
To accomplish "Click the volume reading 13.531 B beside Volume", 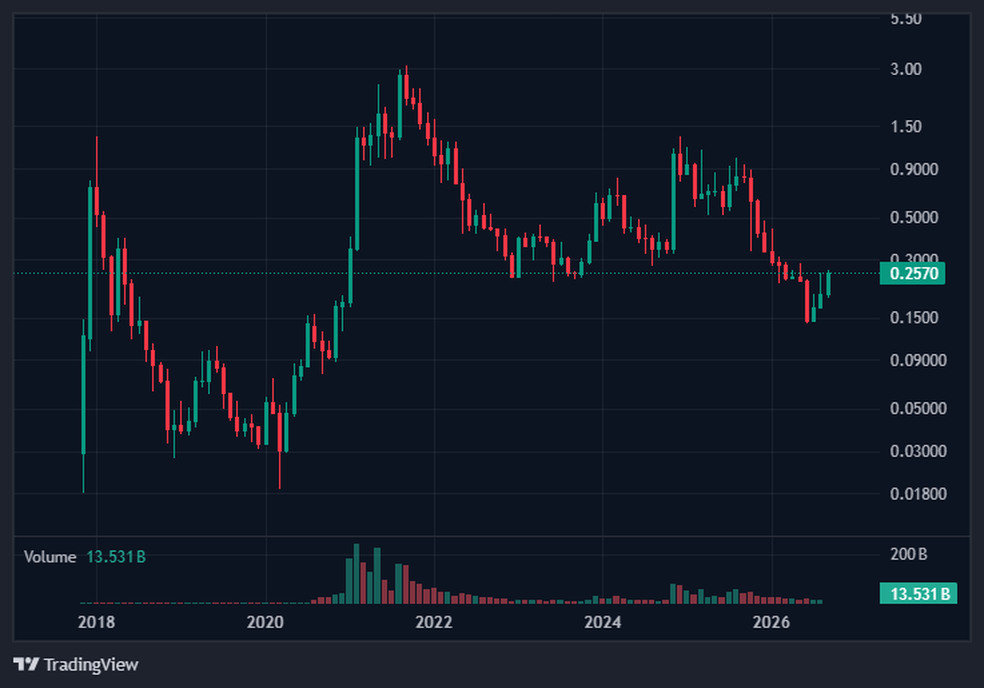I will pyautogui.click(x=116, y=557).
